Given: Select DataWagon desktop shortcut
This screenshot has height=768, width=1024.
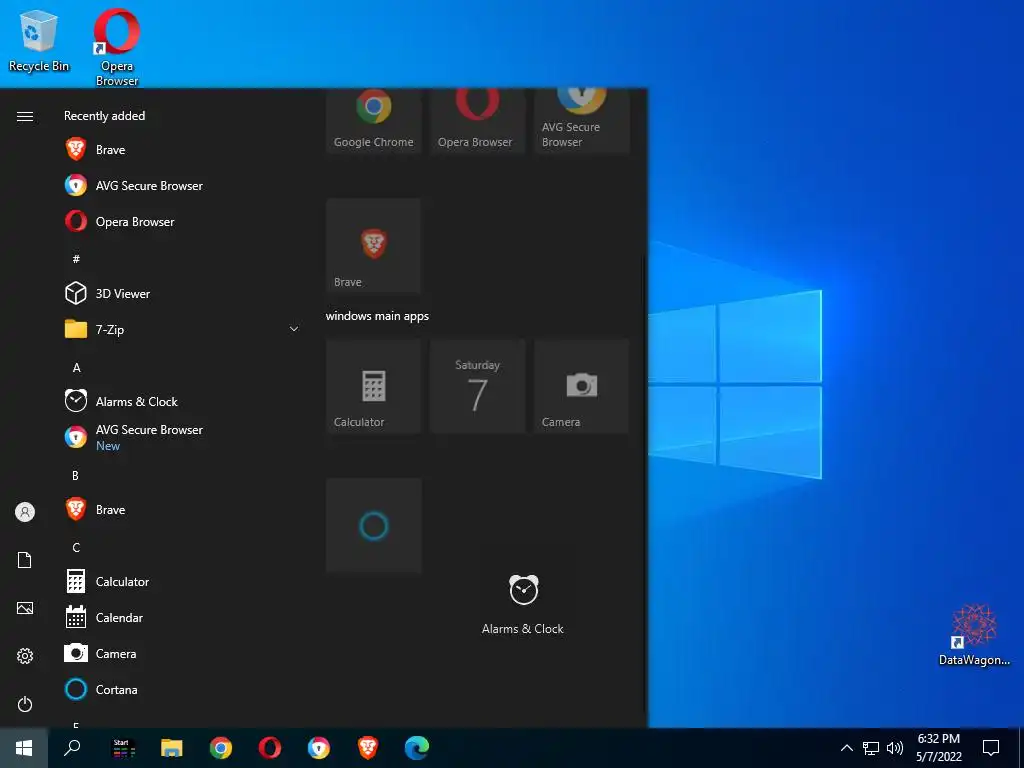Looking at the screenshot, I should tap(974, 635).
